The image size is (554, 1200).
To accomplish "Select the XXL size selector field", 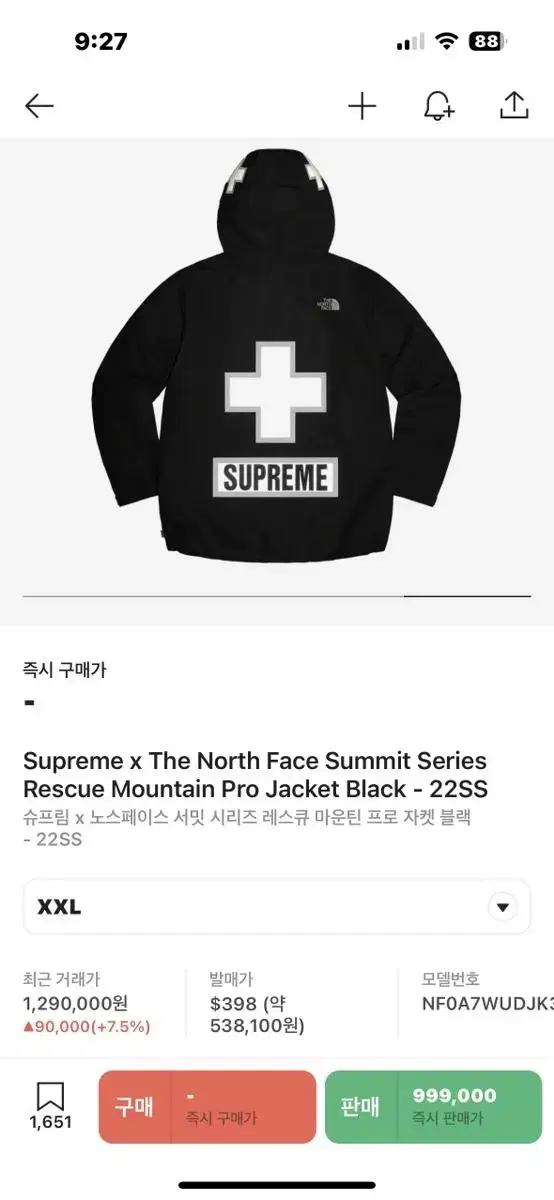I will click(x=277, y=907).
